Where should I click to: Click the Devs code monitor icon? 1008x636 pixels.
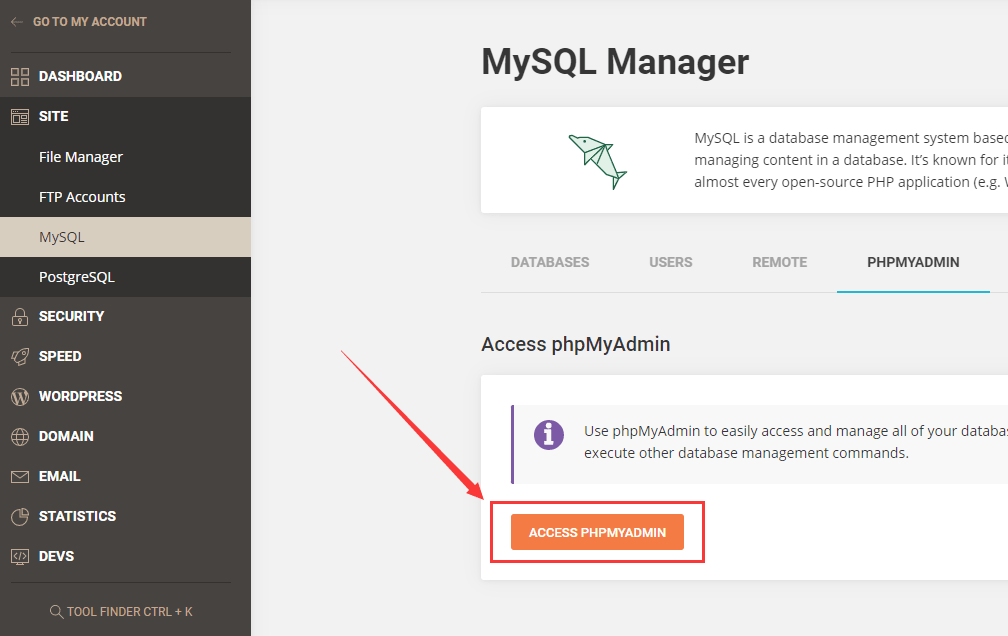click(20, 556)
